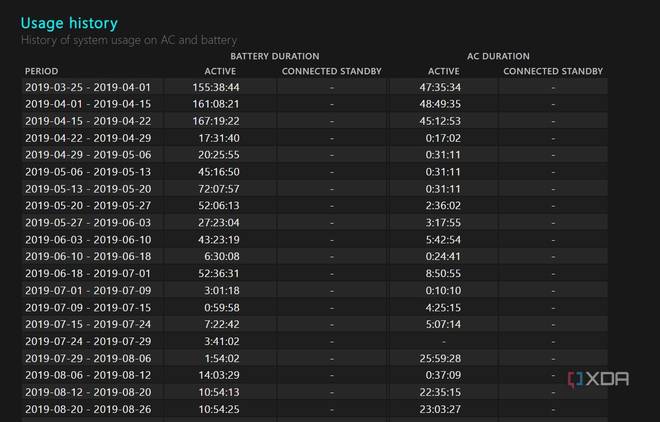Click battery active value '43:23:19'

219,240
